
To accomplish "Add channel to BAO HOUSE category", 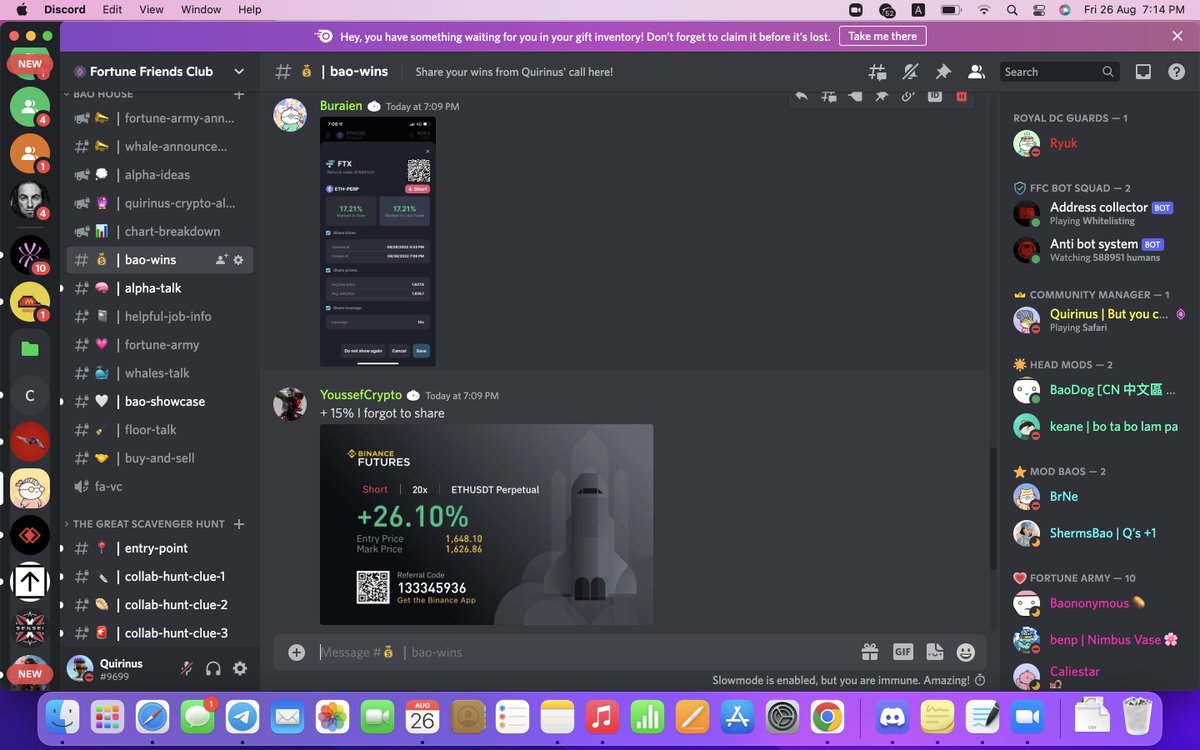I will (x=238, y=94).
